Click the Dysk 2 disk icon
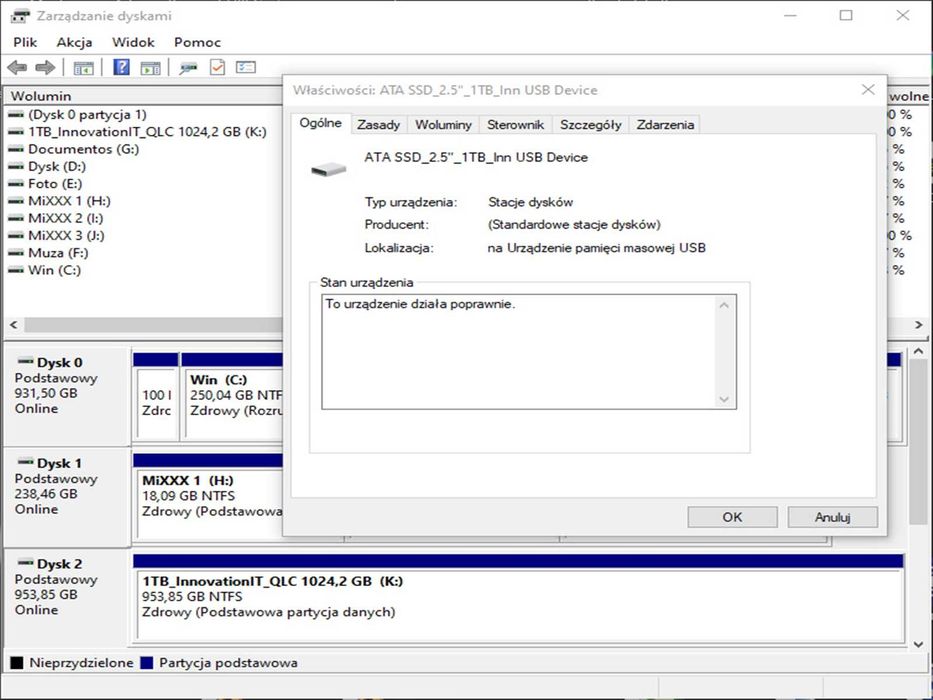 [25, 562]
